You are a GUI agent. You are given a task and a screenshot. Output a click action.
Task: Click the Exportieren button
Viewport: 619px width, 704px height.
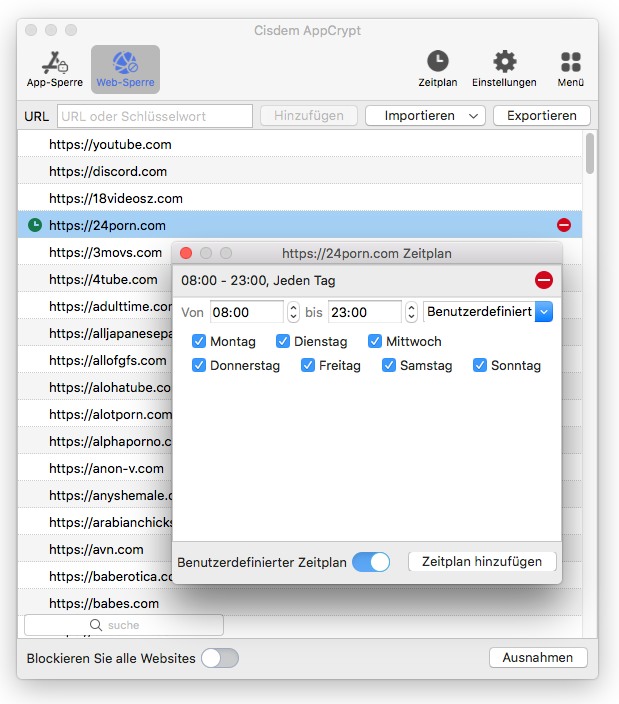coord(542,116)
